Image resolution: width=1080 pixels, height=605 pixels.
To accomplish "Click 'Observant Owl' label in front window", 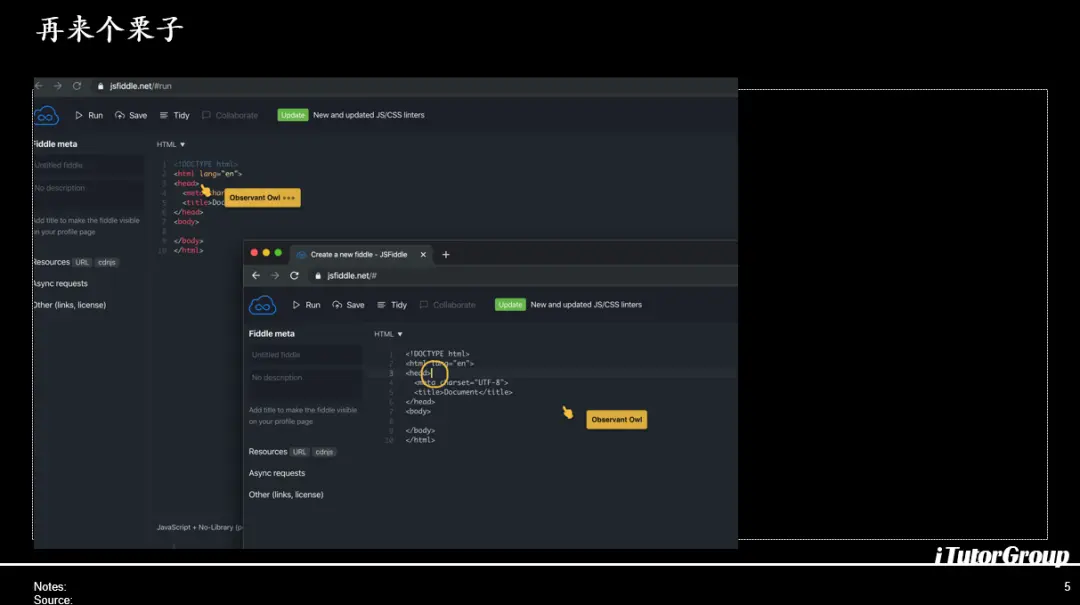I will (616, 420).
